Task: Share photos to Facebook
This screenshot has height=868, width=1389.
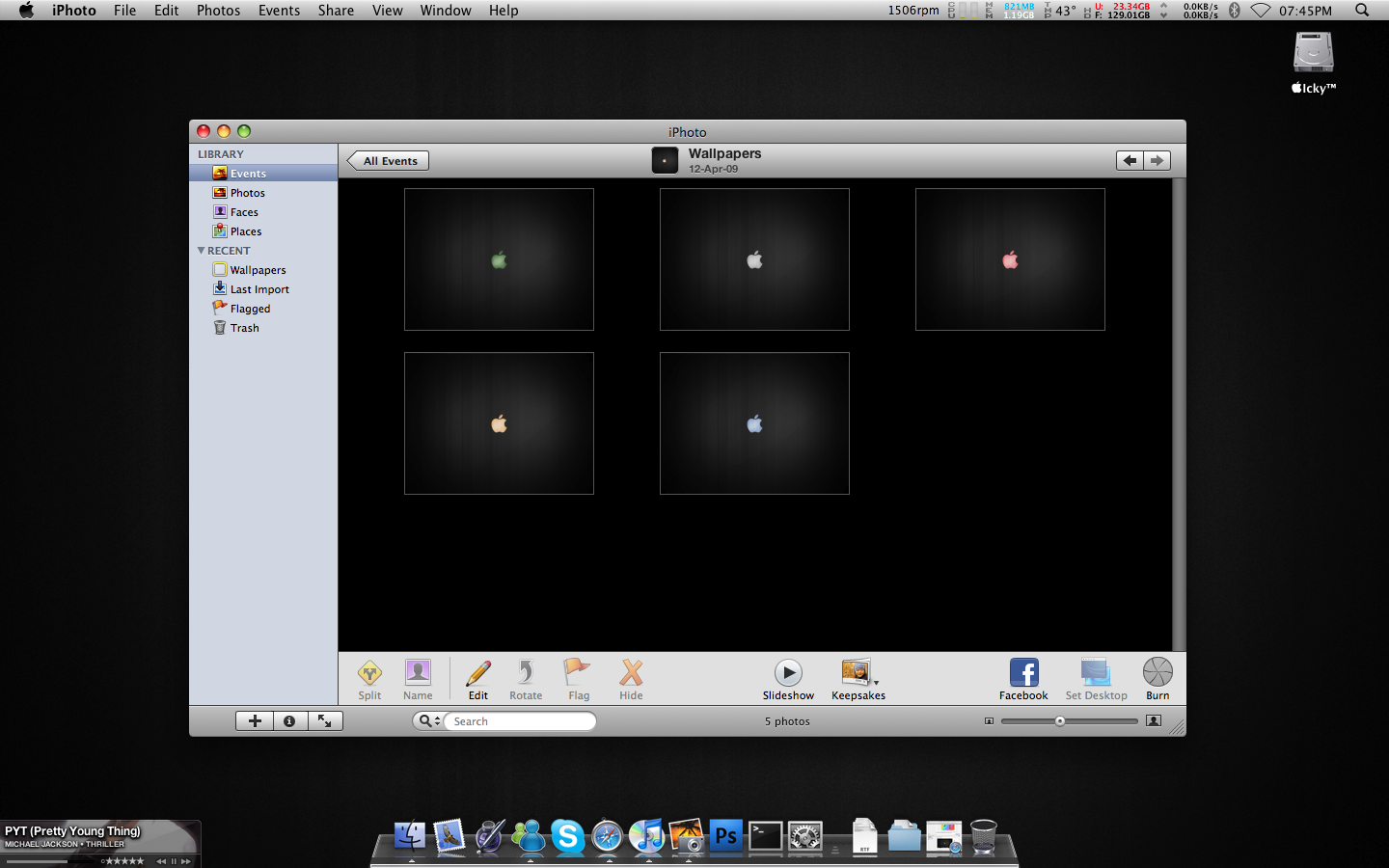Action: [x=1023, y=679]
